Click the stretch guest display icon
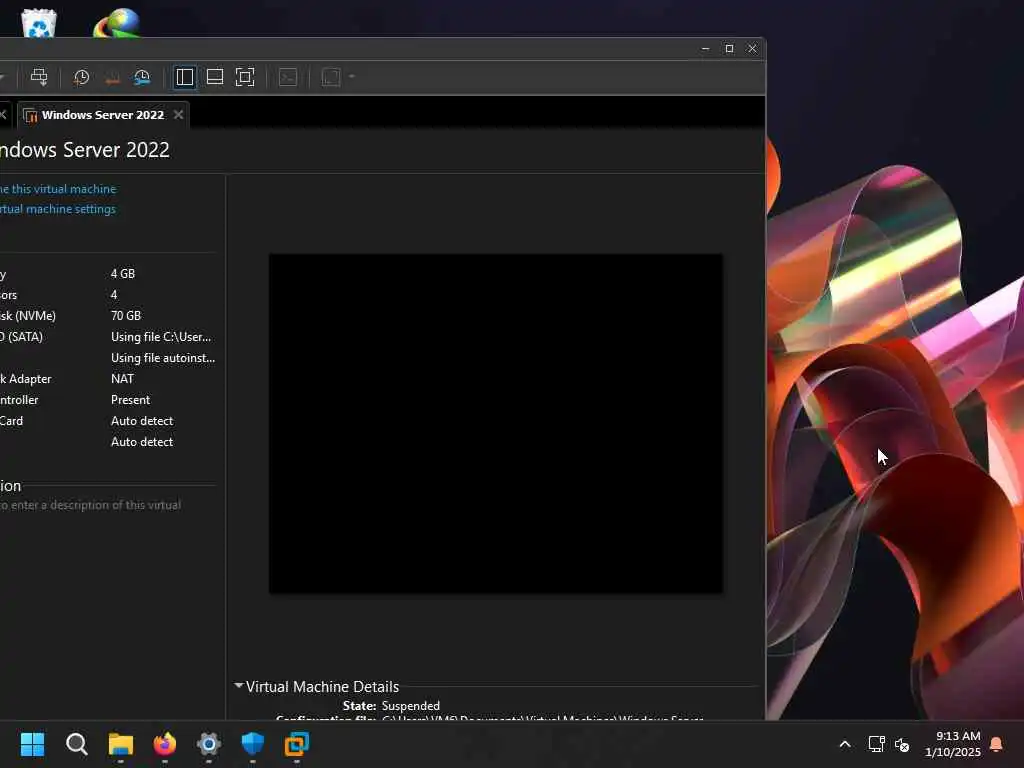The image size is (1024, 768). pyautogui.click(x=331, y=77)
